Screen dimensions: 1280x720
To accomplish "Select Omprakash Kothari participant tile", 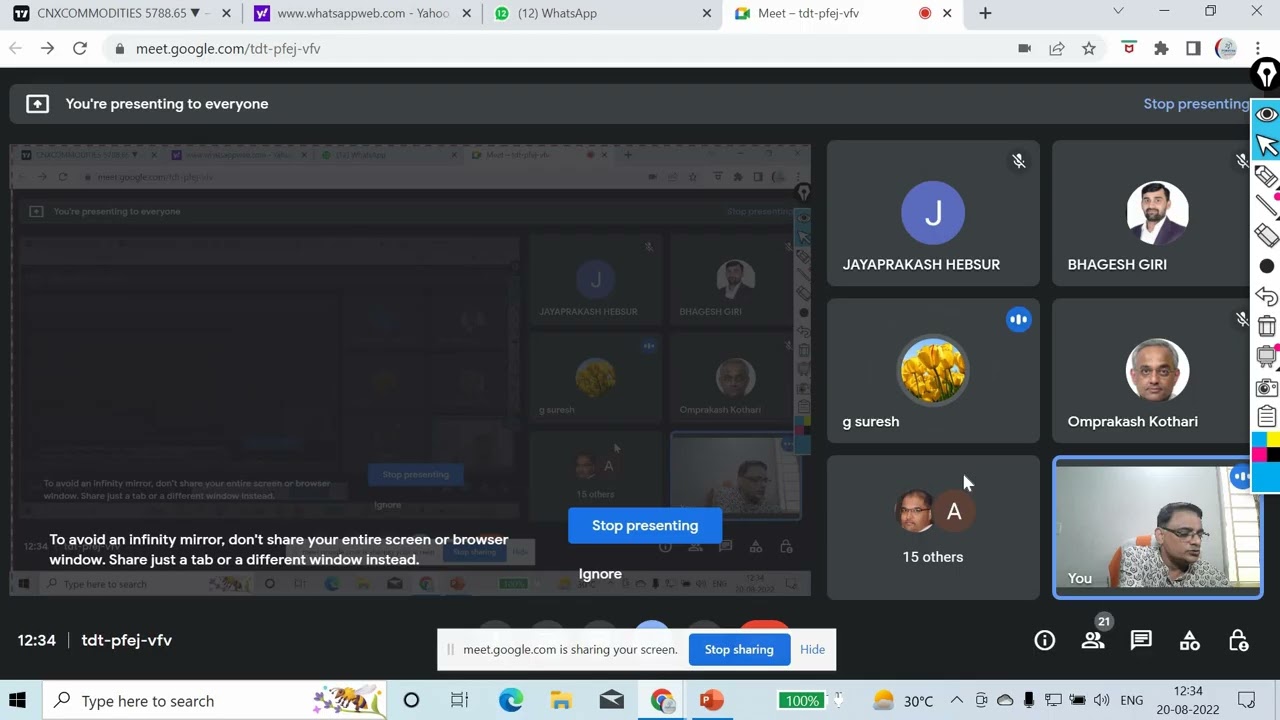I will coord(1157,371).
